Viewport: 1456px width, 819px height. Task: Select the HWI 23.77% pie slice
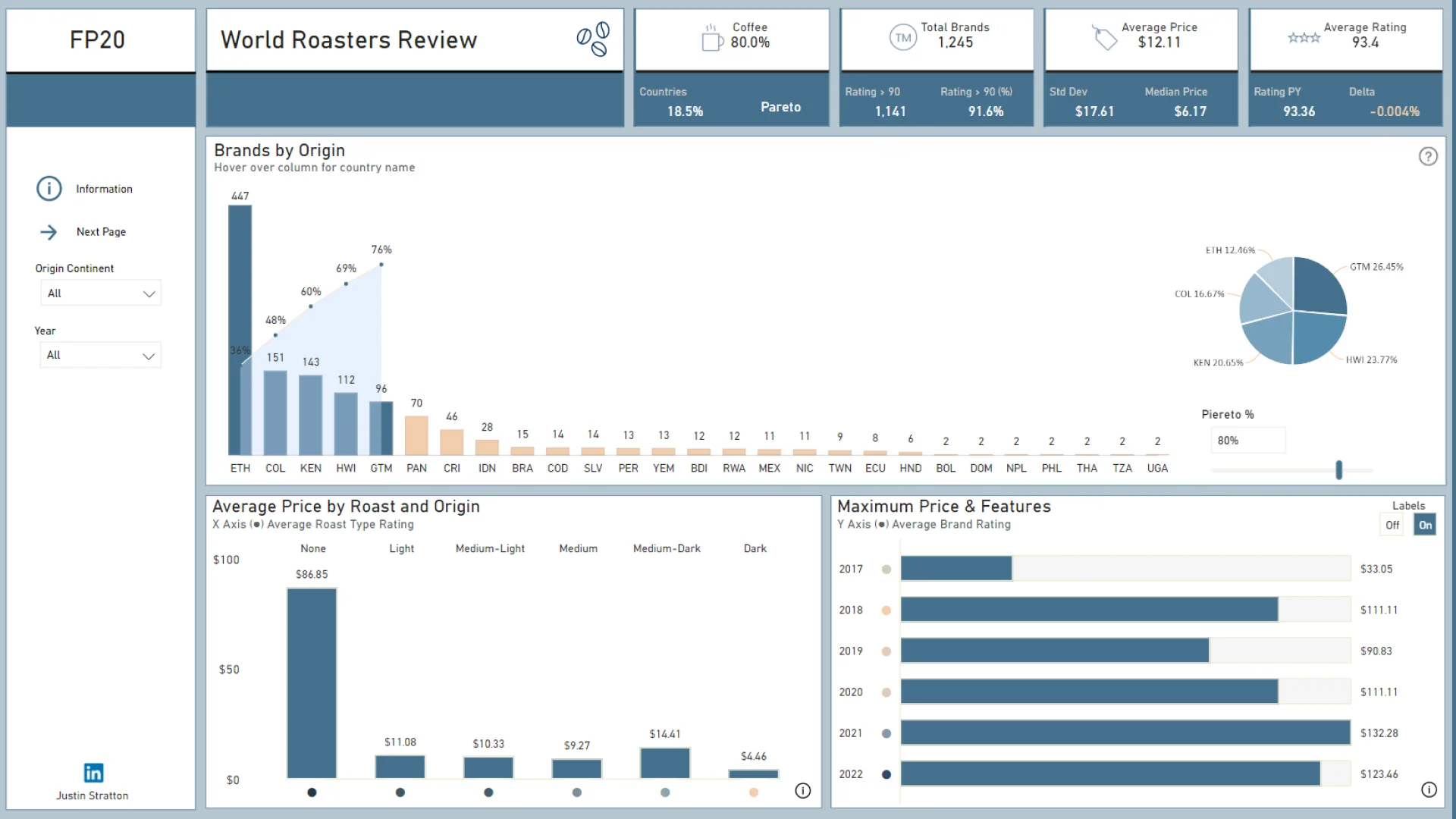coord(1316,337)
